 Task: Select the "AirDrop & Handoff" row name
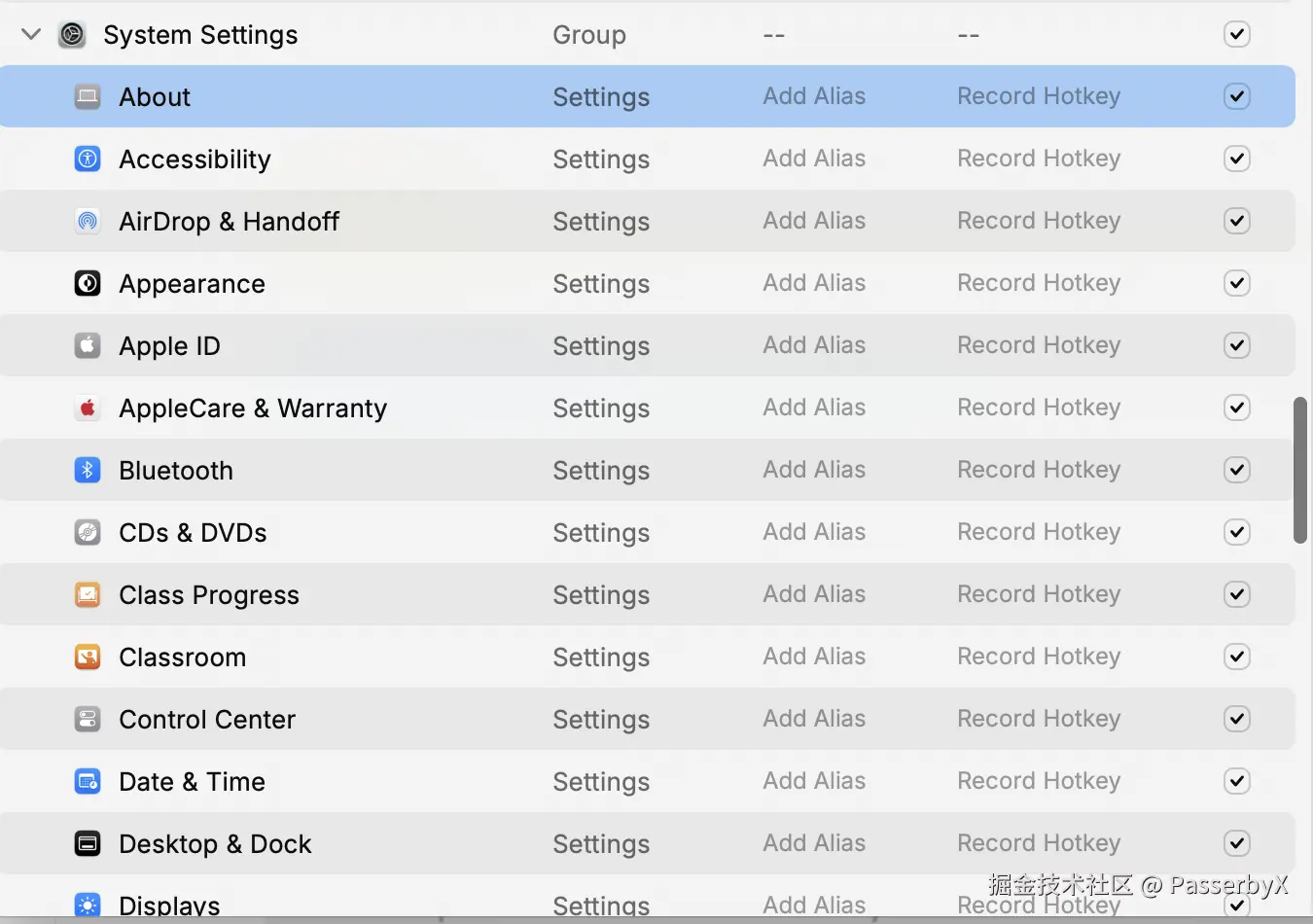point(229,222)
